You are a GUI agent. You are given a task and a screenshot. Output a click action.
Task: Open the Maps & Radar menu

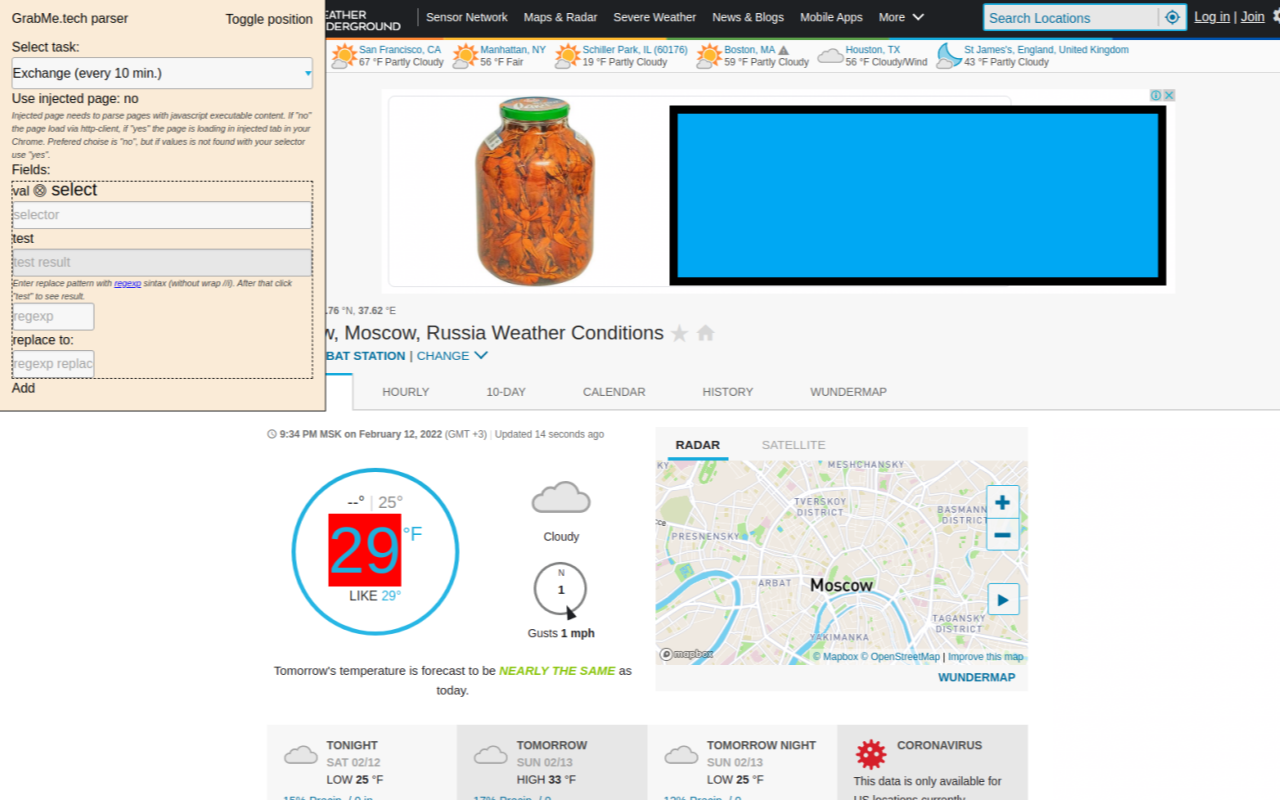(560, 17)
